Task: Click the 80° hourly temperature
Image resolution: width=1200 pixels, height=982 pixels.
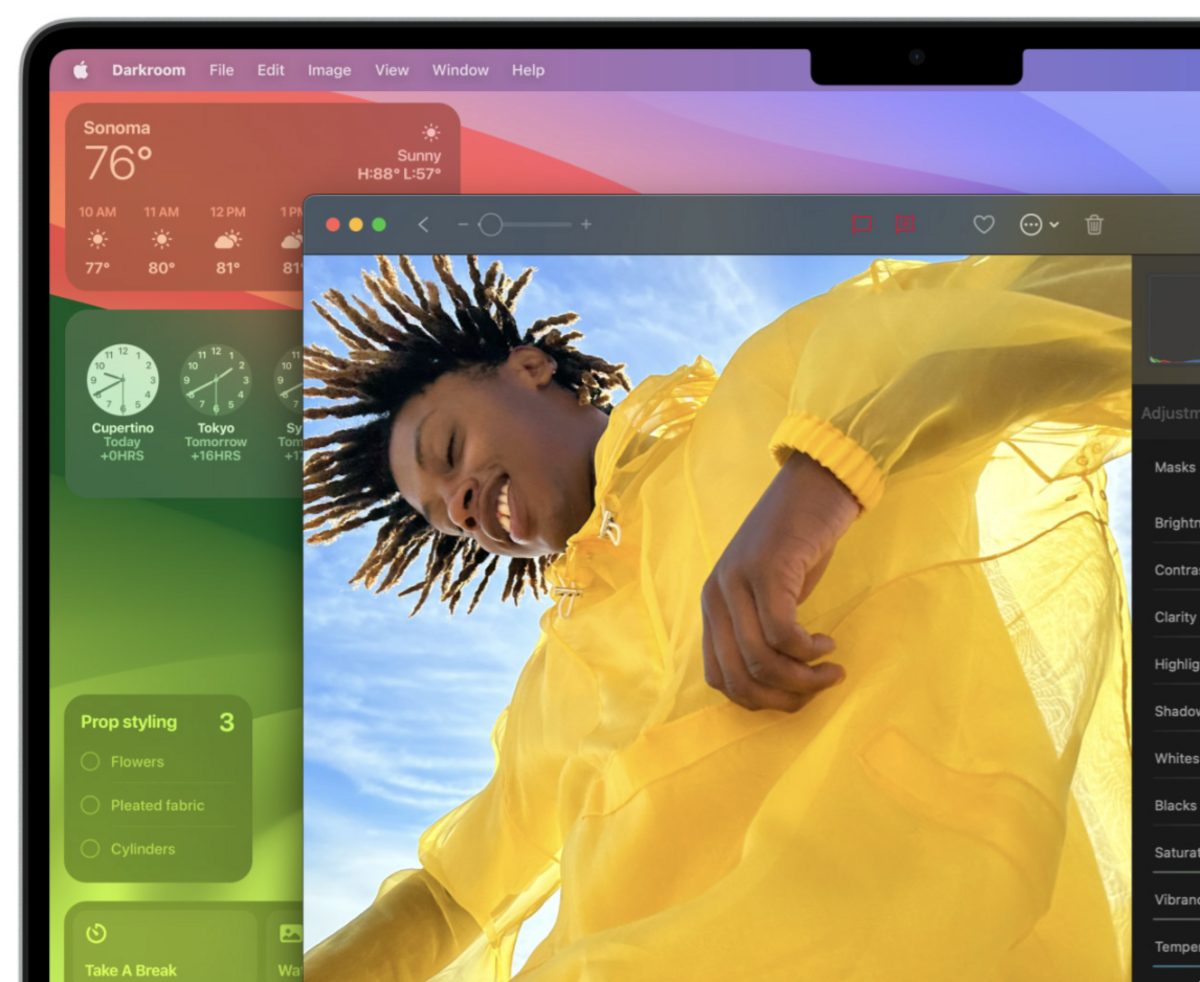Action: (162, 268)
